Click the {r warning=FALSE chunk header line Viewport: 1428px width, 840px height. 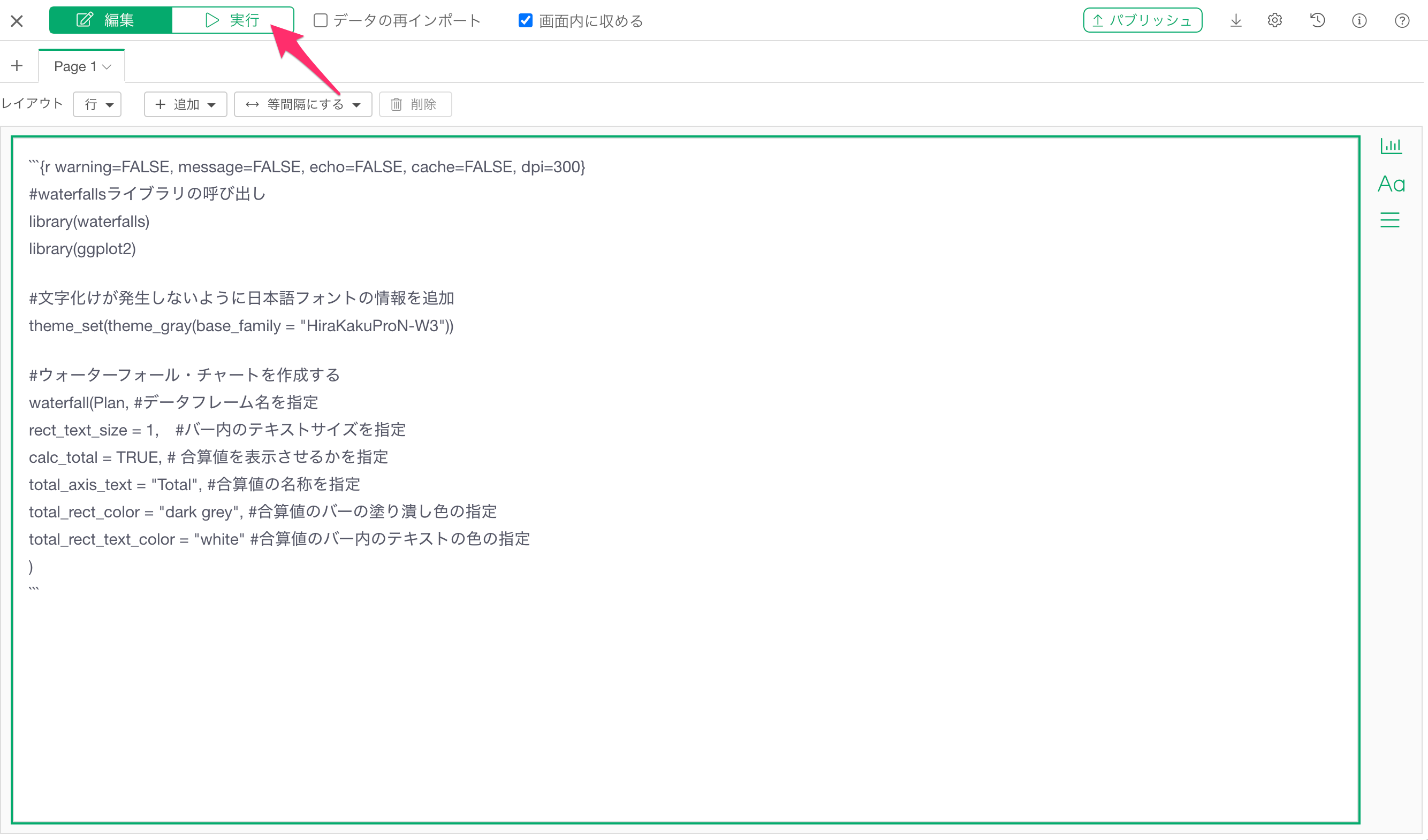tap(307, 167)
